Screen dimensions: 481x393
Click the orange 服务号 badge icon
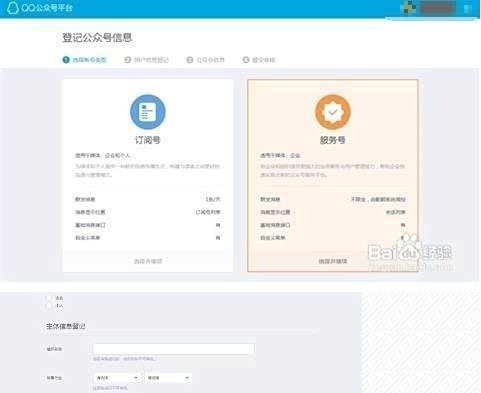[333, 112]
